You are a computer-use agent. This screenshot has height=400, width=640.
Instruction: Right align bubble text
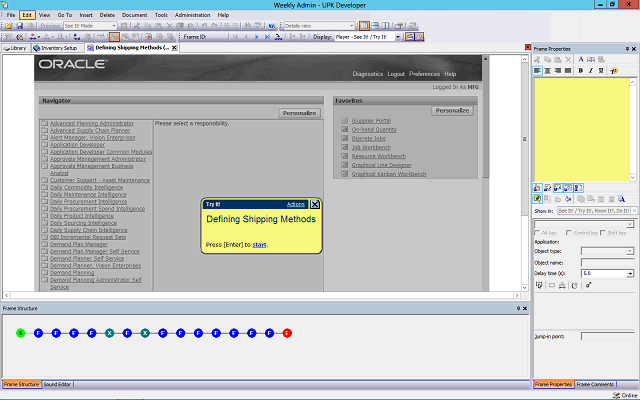pyautogui.click(x=558, y=71)
